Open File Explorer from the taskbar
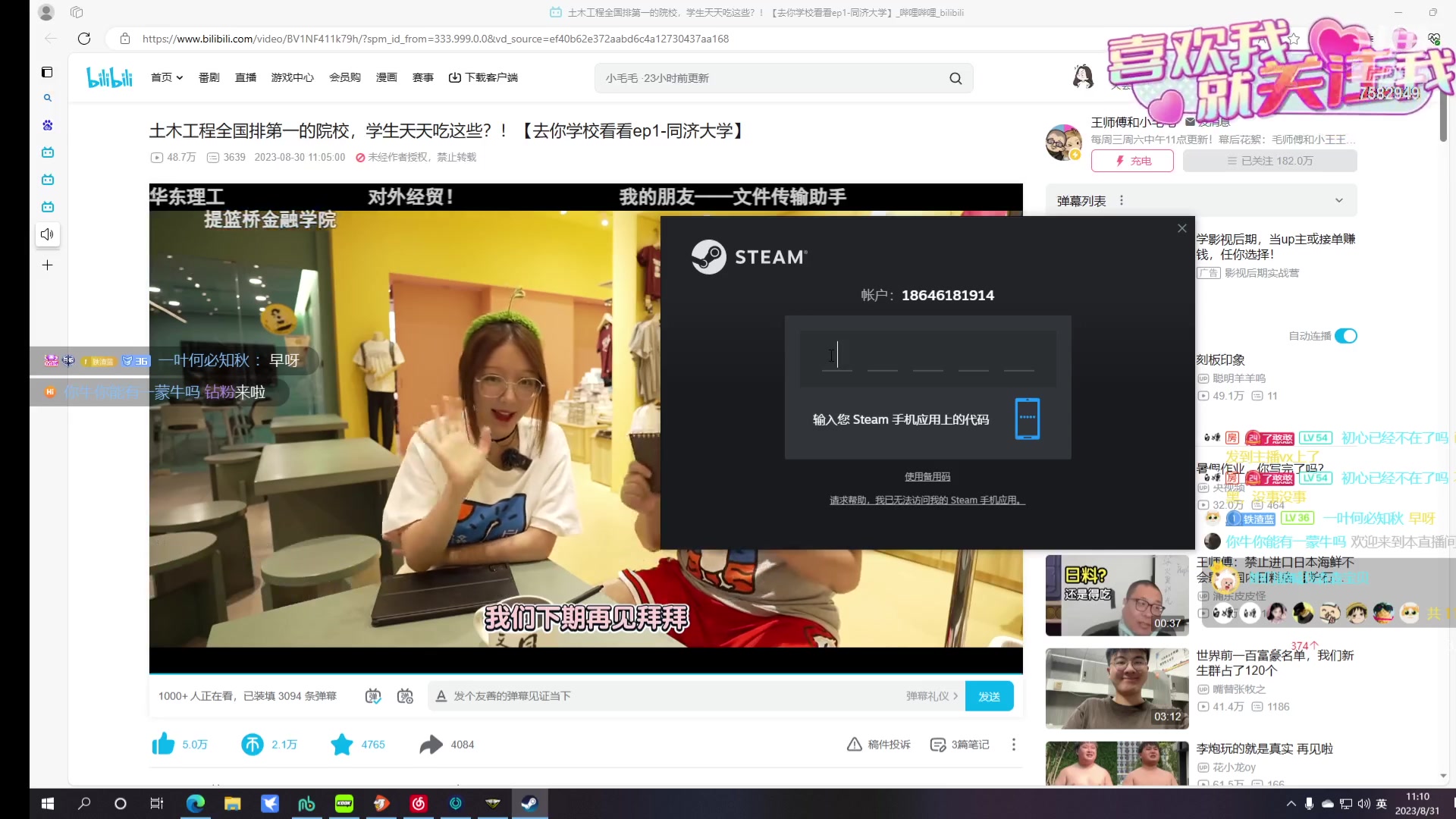 (x=233, y=804)
